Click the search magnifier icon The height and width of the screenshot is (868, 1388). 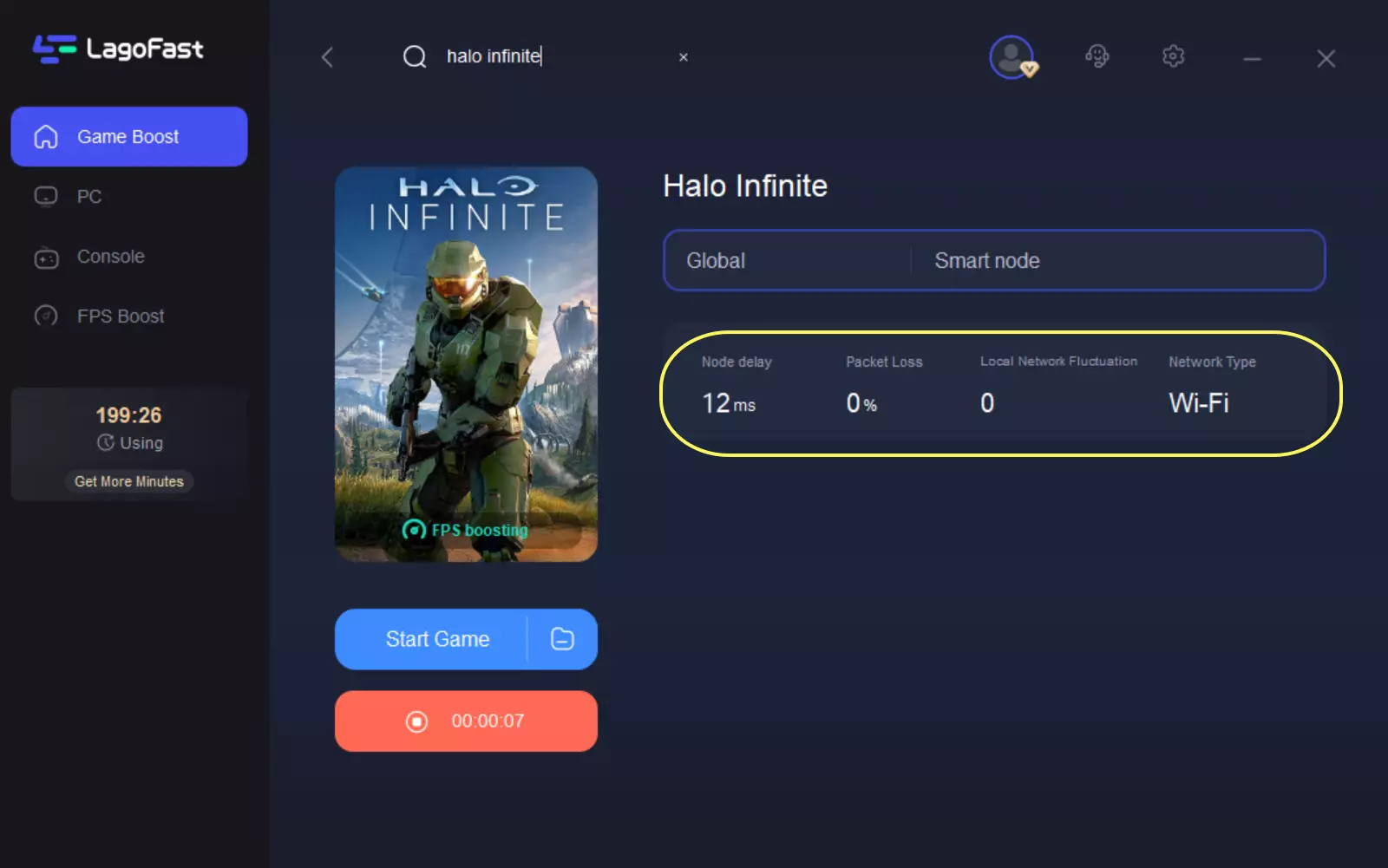tap(415, 57)
